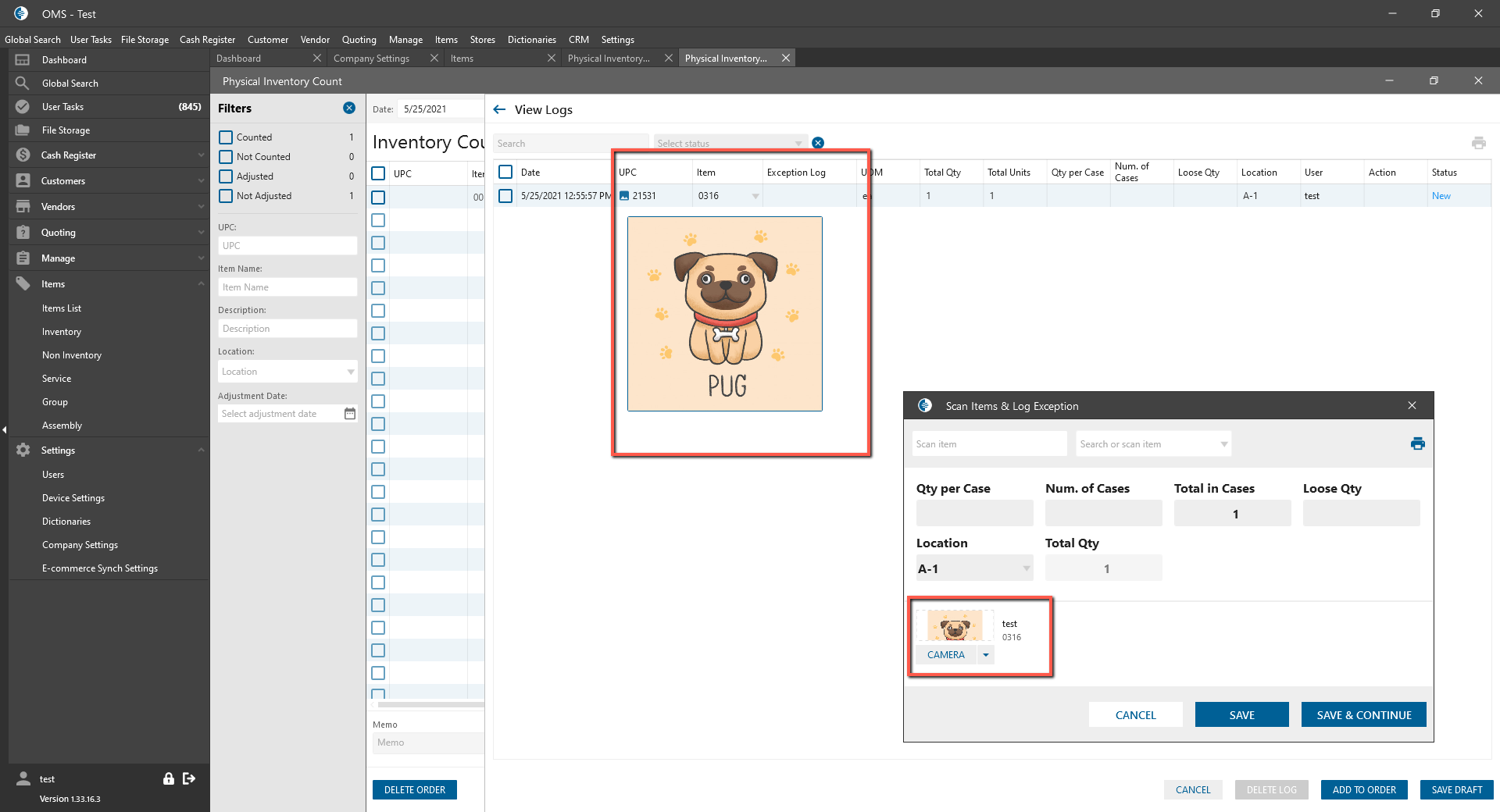Open the Select status dropdown
1500x812 pixels.
(x=798, y=144)
